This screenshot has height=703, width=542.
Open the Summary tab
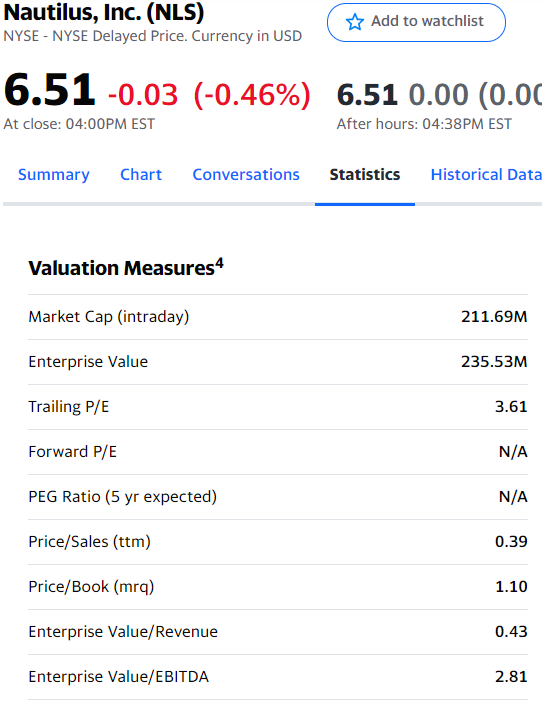point(54,174)
